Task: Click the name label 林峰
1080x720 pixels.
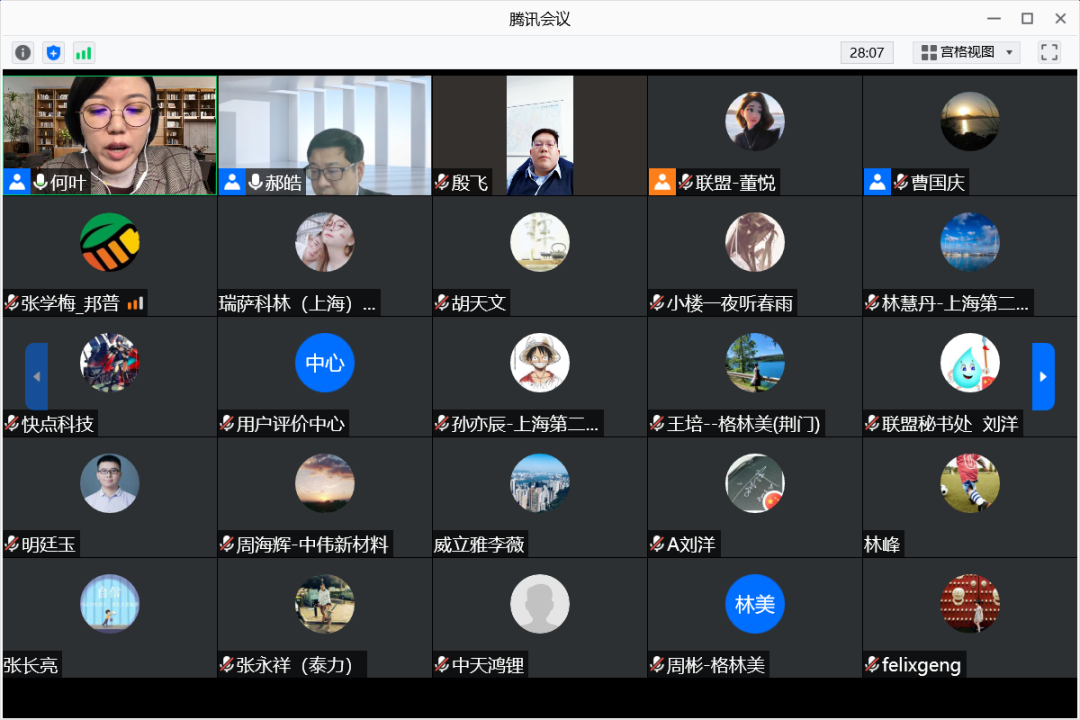Action: pyautogui.click(x=882, y=544)
